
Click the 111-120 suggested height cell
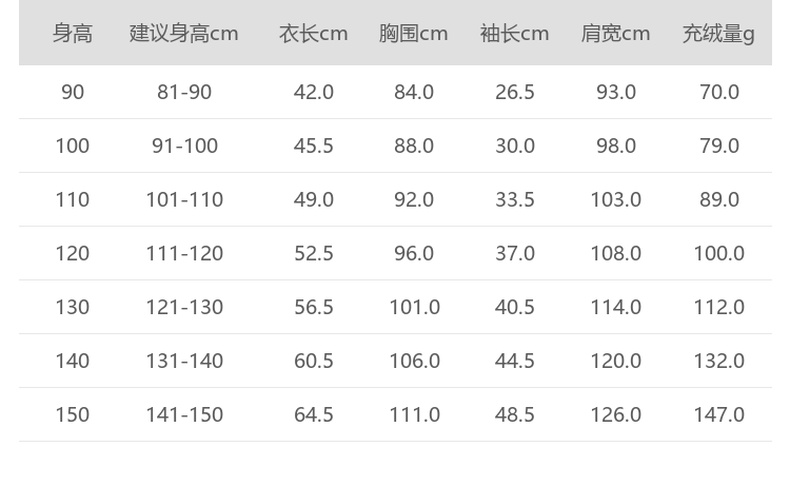click(184, 254)
